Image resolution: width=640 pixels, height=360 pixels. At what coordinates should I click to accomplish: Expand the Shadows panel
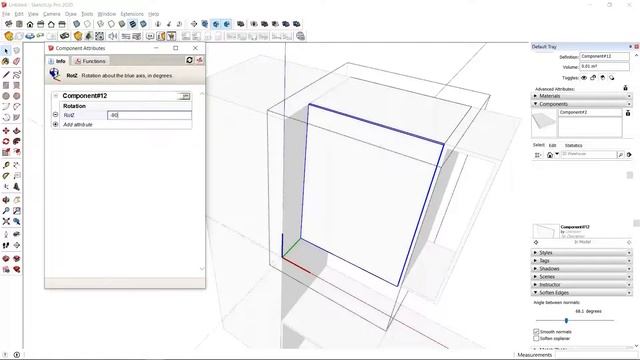tap(582, 269)
